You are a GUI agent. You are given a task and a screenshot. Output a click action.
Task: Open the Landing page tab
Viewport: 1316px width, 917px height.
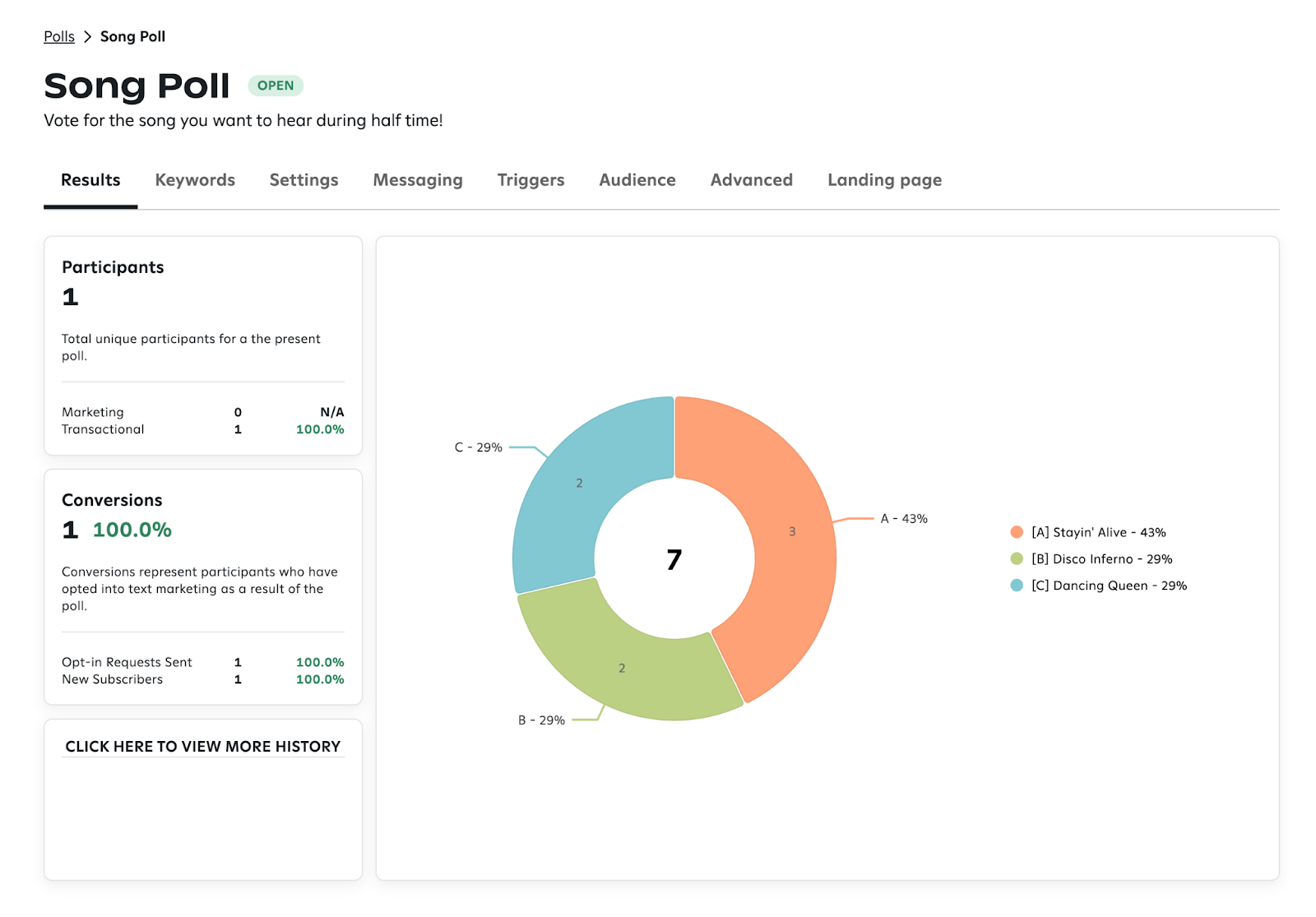(884, 180)
